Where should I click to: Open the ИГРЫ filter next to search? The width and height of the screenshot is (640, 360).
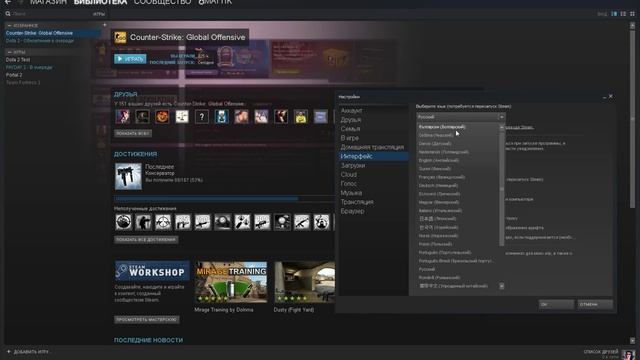pyautogui.click(x=99, y=14)
